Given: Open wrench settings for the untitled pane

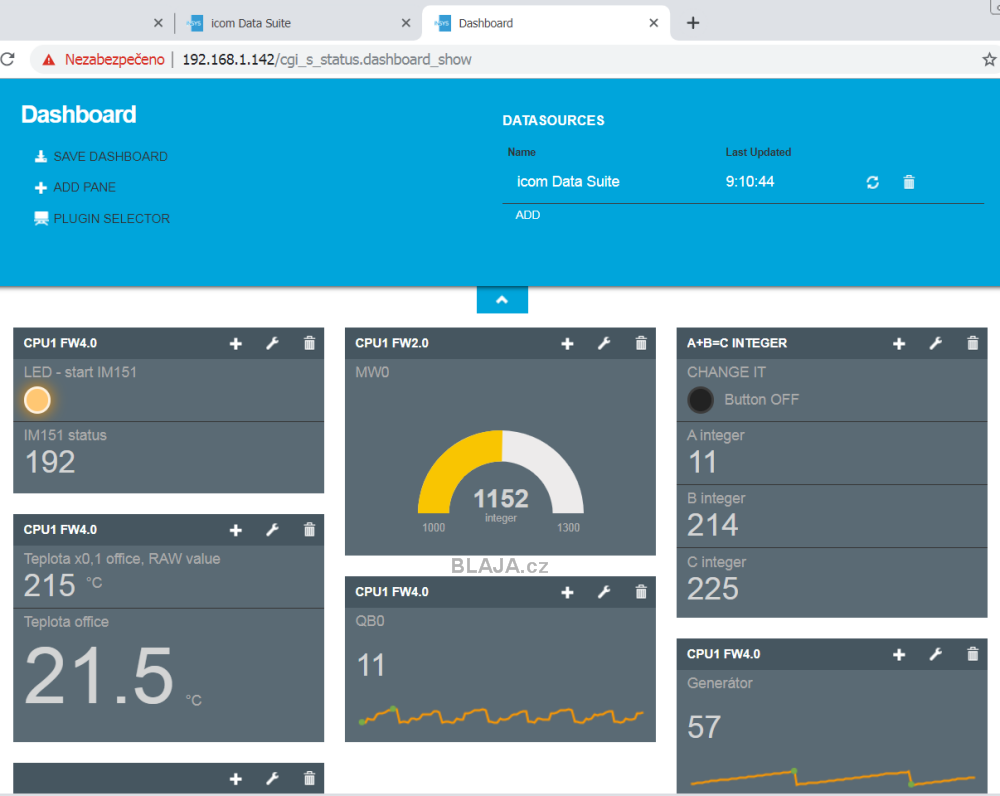Looking at the screenshot, I should (272, 779).
